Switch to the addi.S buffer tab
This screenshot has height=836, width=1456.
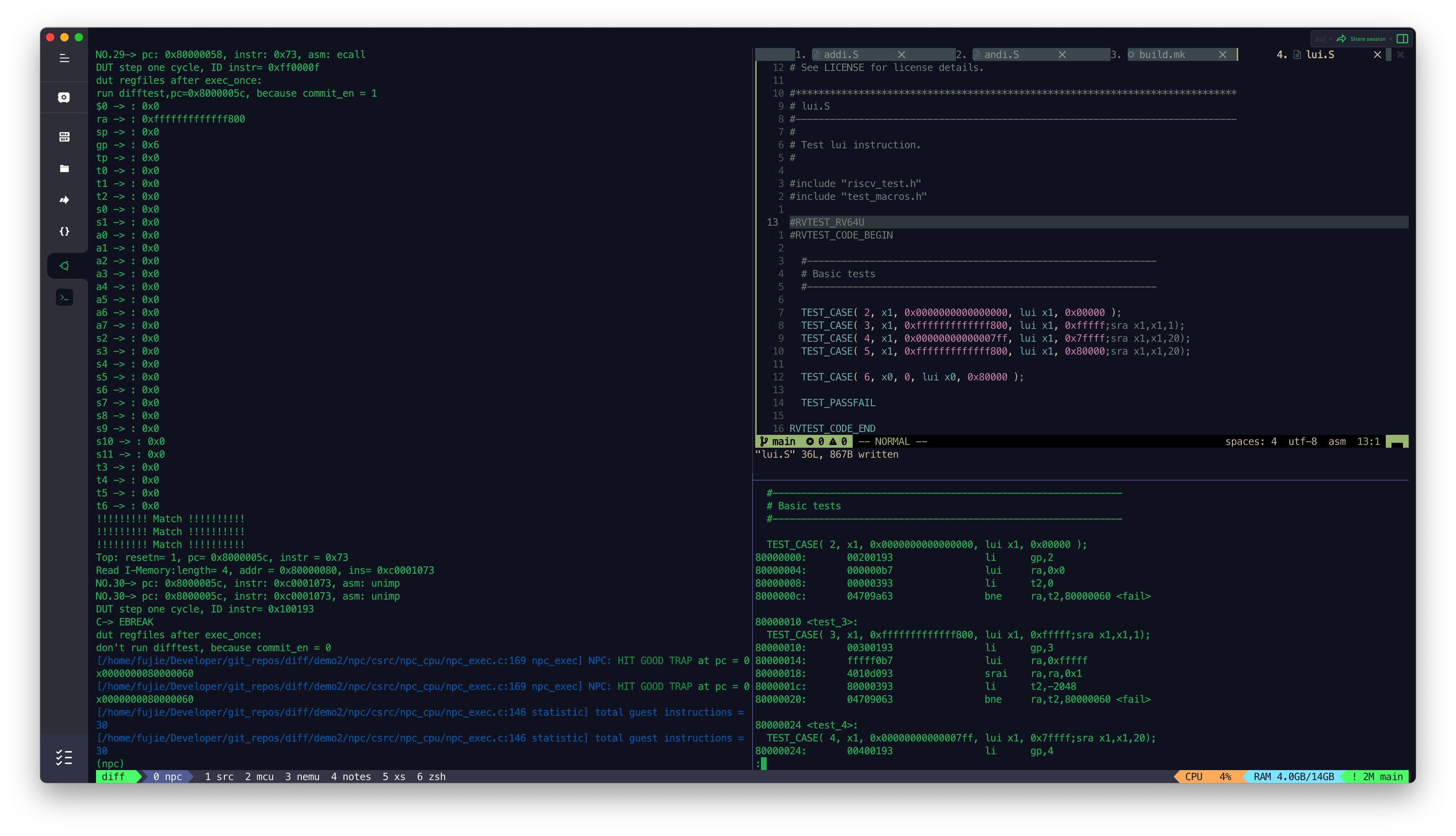pos(840,54)
